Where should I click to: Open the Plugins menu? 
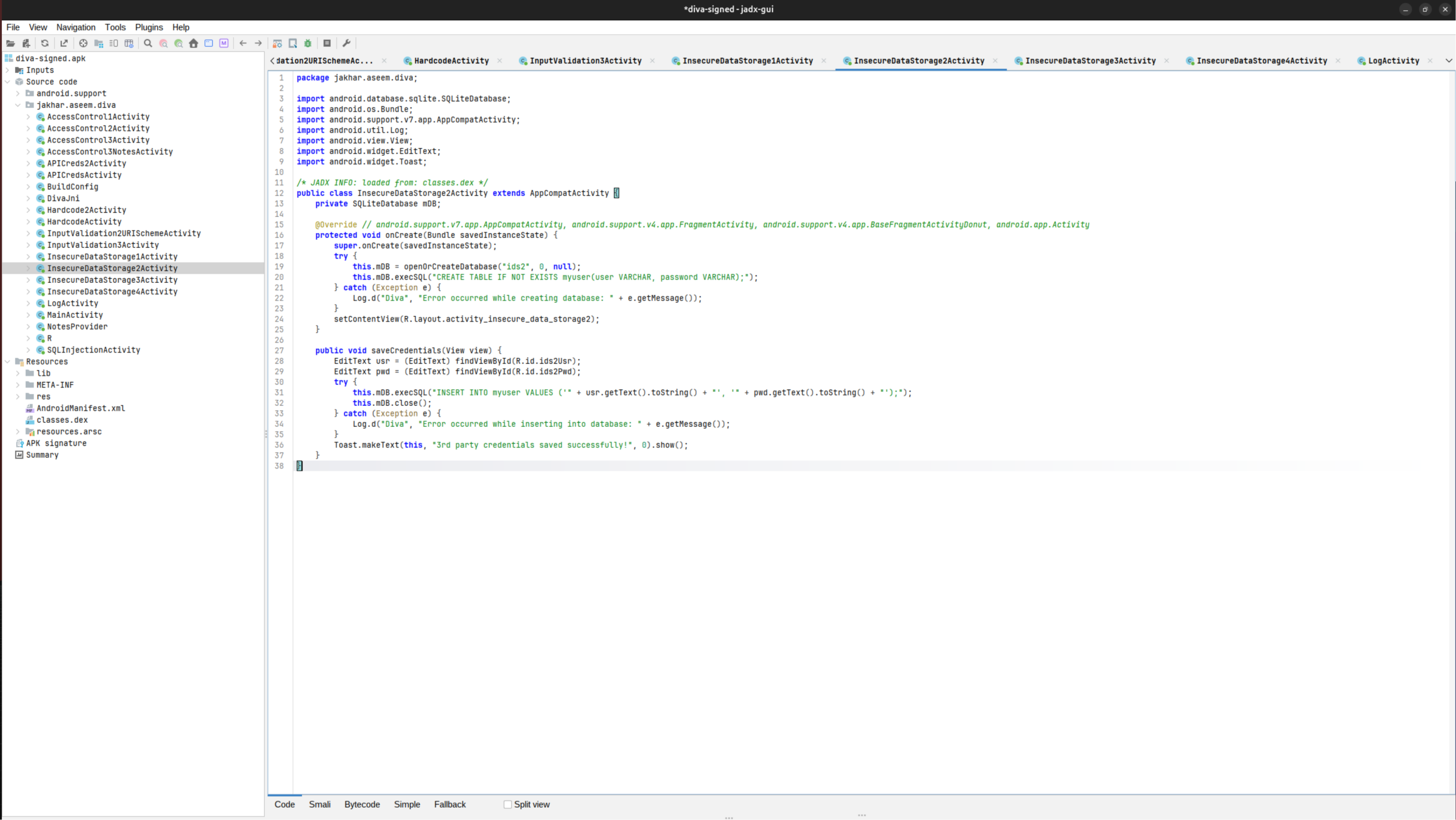click(149, 27)
